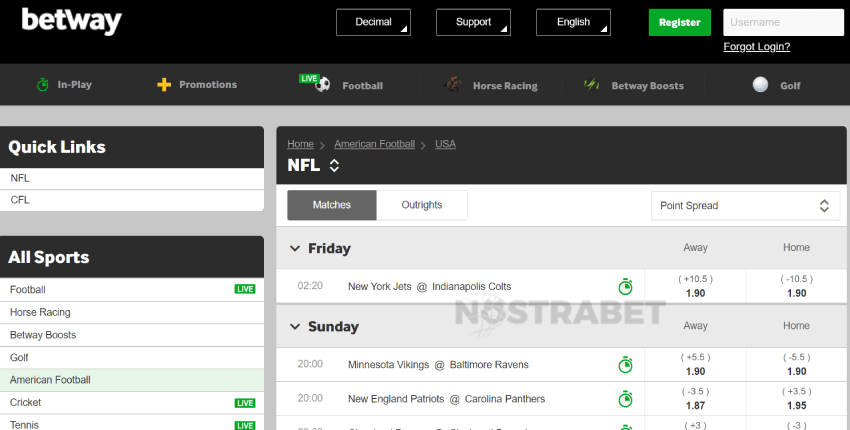The width and height of the screenshot is (850, 430).
Task: Go to Home breadcrumb link
Action: coord(300,144)
